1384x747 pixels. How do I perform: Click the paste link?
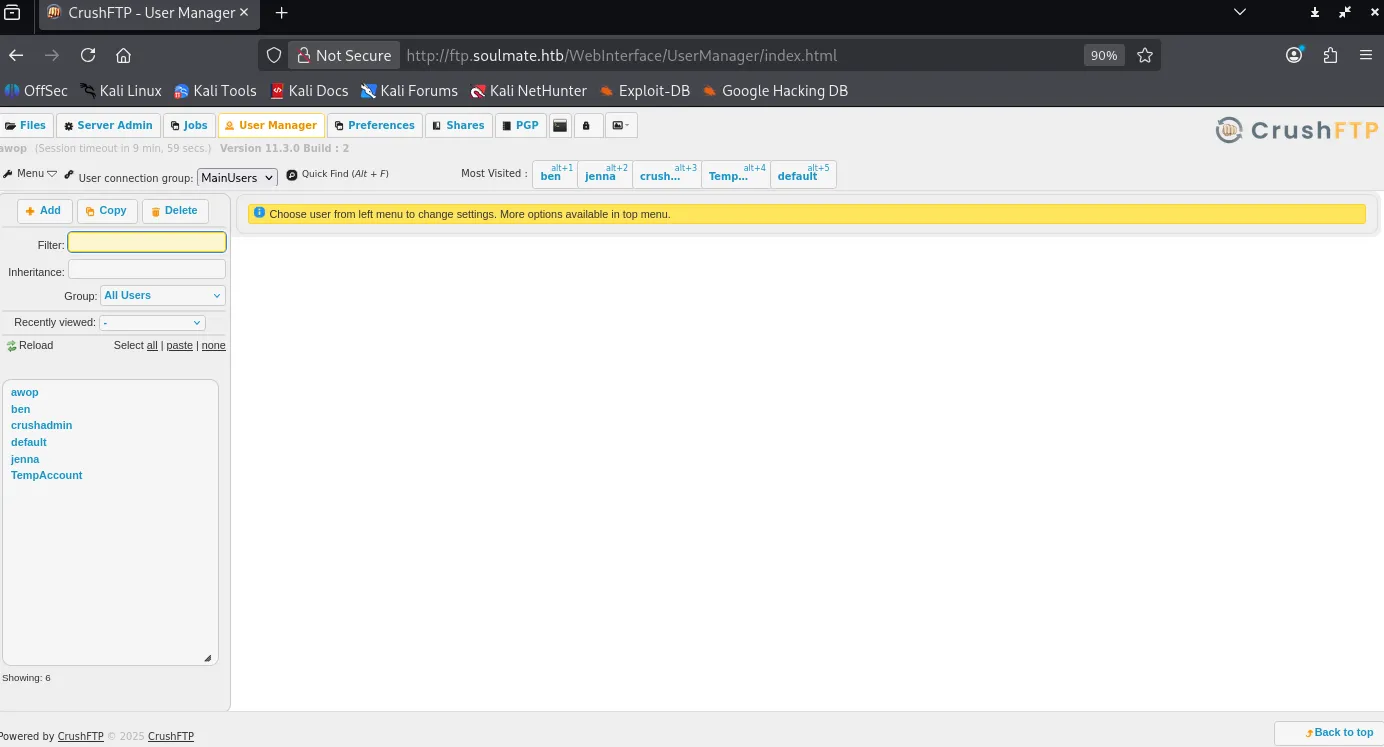[x=180, y=345]
